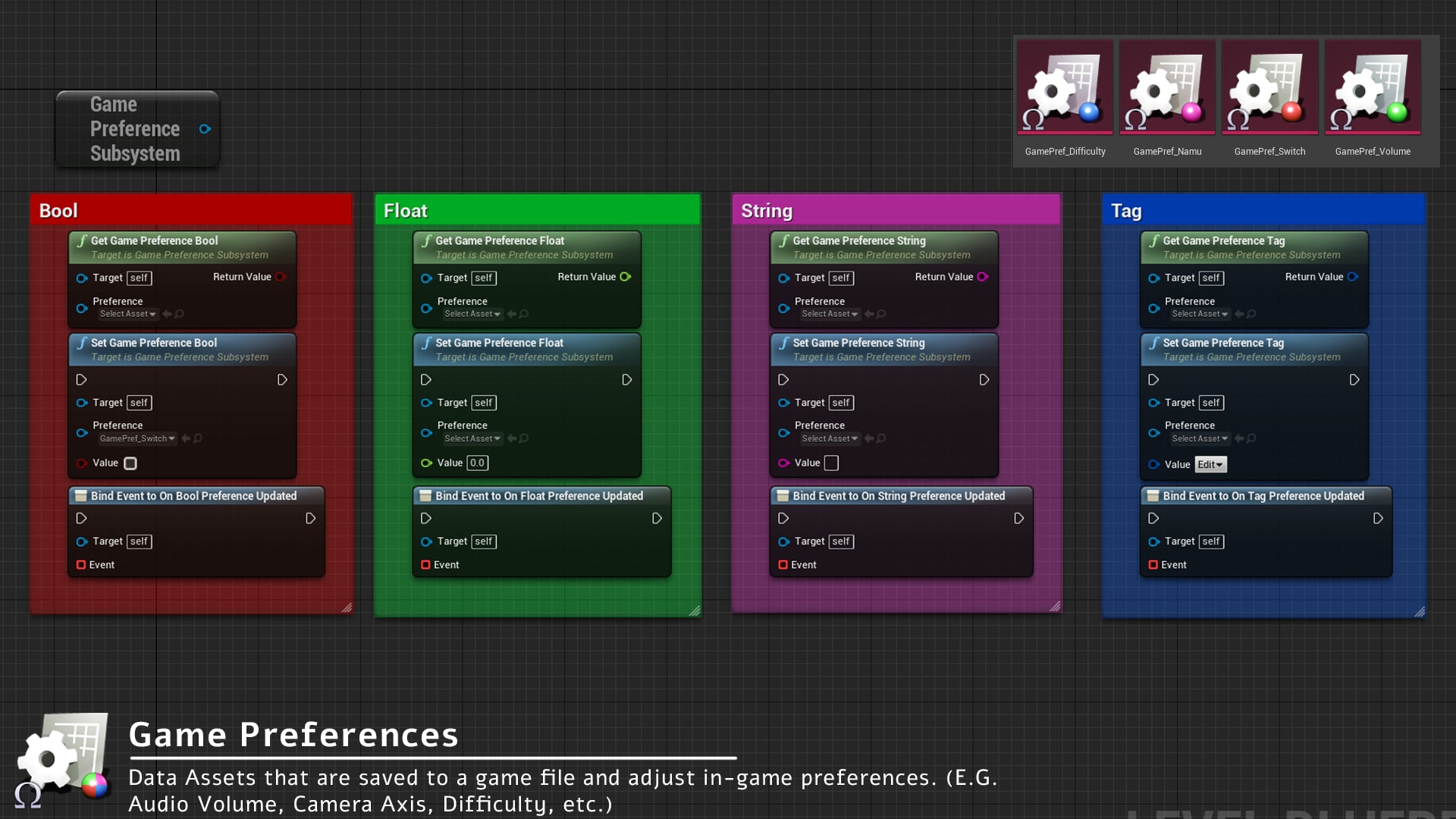Click Target pin in Set Game Preference String
The height and width of the screenshot is (819, 1456).
783,403
